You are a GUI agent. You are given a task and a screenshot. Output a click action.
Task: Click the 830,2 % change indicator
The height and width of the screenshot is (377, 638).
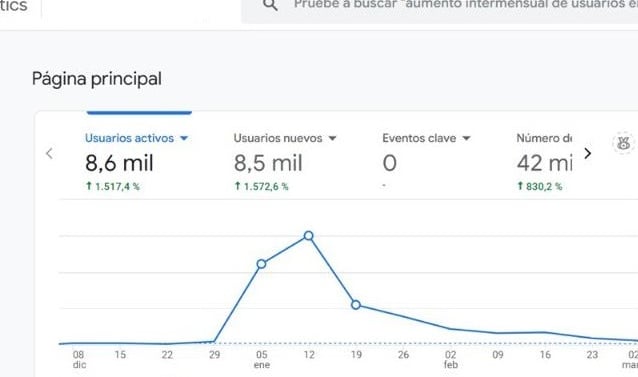click(540, 186)
